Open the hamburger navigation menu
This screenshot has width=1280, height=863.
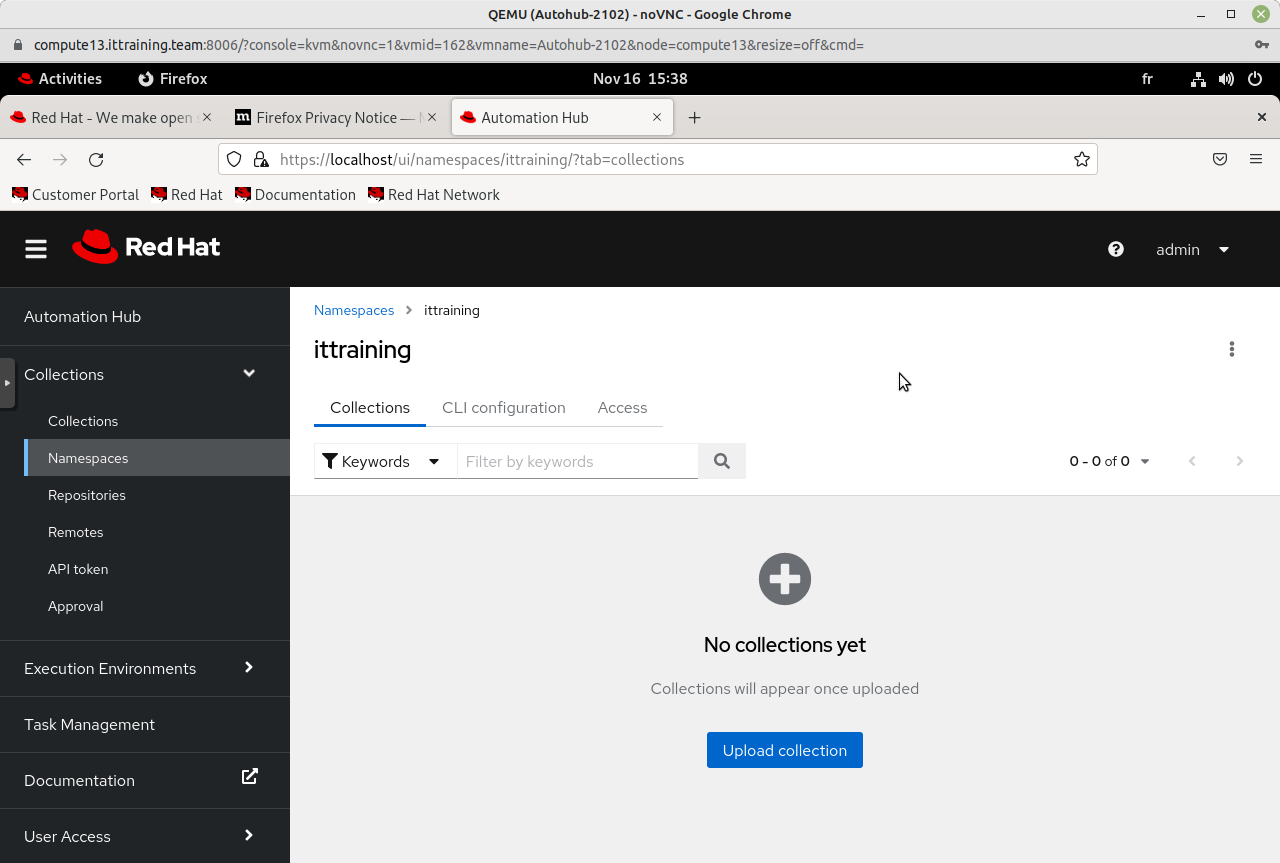click(36, 249)
